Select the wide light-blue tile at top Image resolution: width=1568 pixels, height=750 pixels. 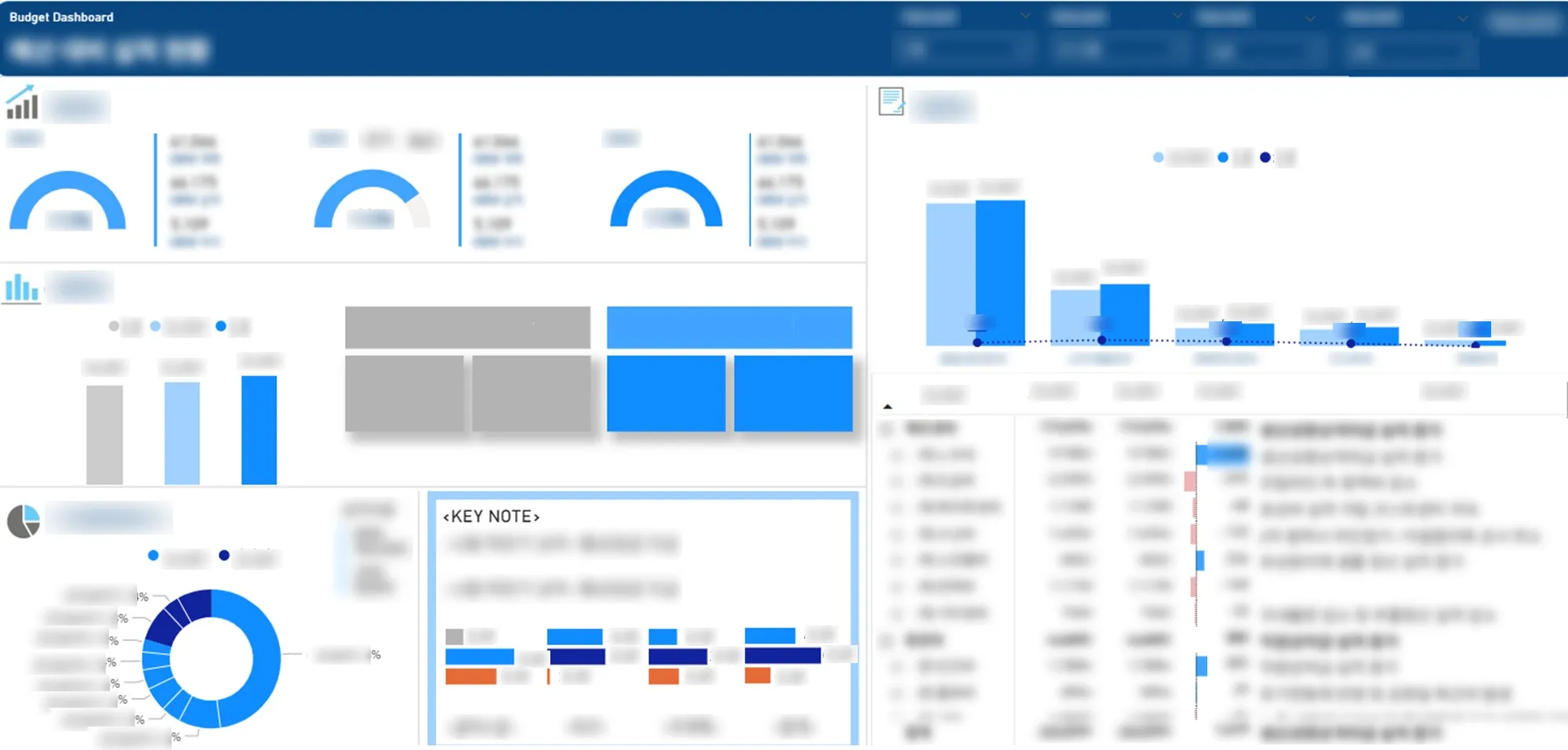[x=729, y=327]
